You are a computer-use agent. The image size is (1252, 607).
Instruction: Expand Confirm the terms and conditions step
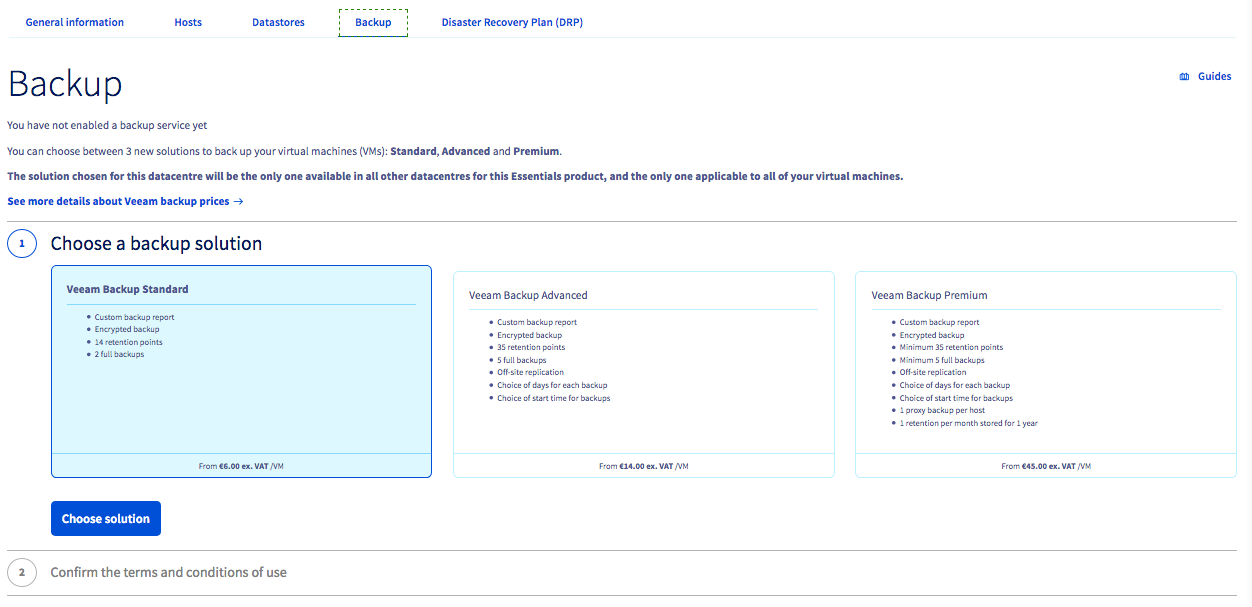tap(168, 573)
